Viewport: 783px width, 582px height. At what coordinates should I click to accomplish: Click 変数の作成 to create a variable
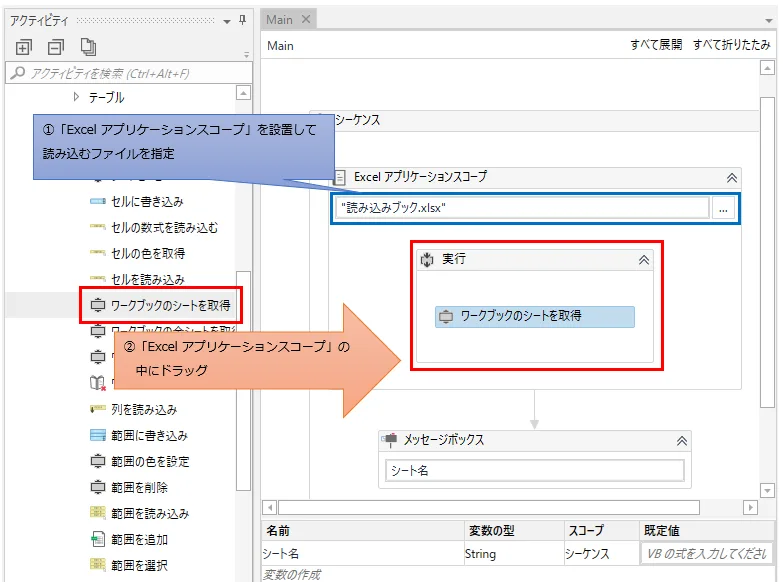(x=292, y=575)
